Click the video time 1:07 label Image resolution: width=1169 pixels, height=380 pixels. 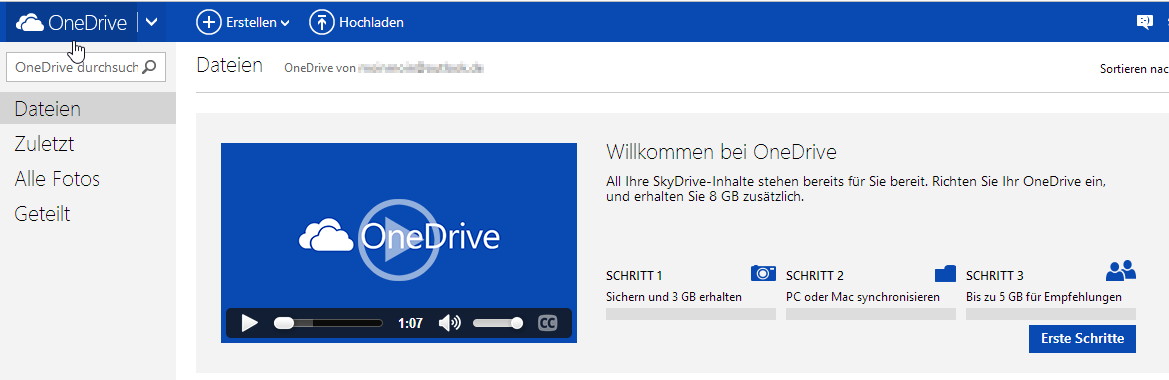pos(410,323)
